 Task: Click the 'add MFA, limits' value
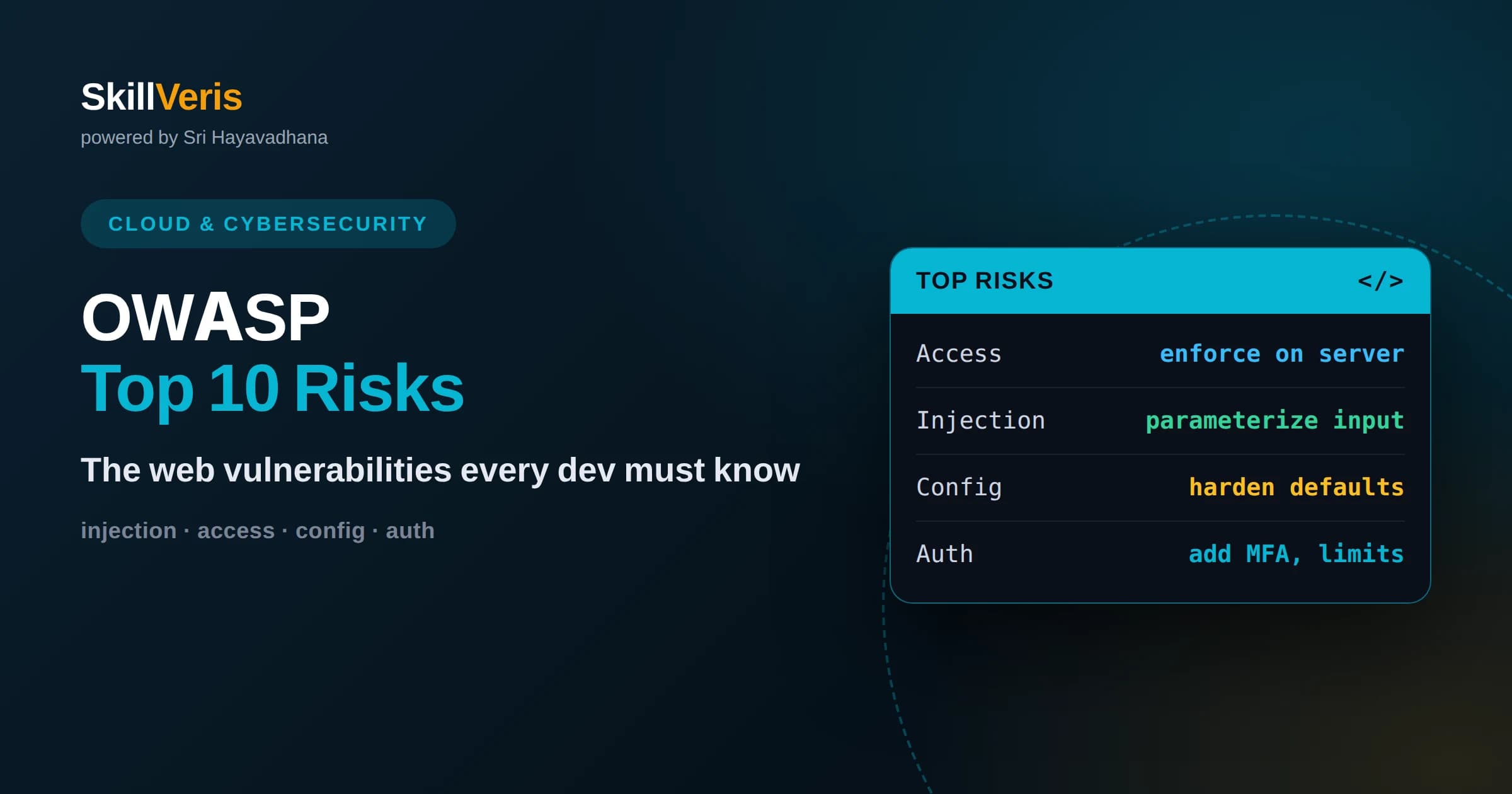[x=1297, y=554]
